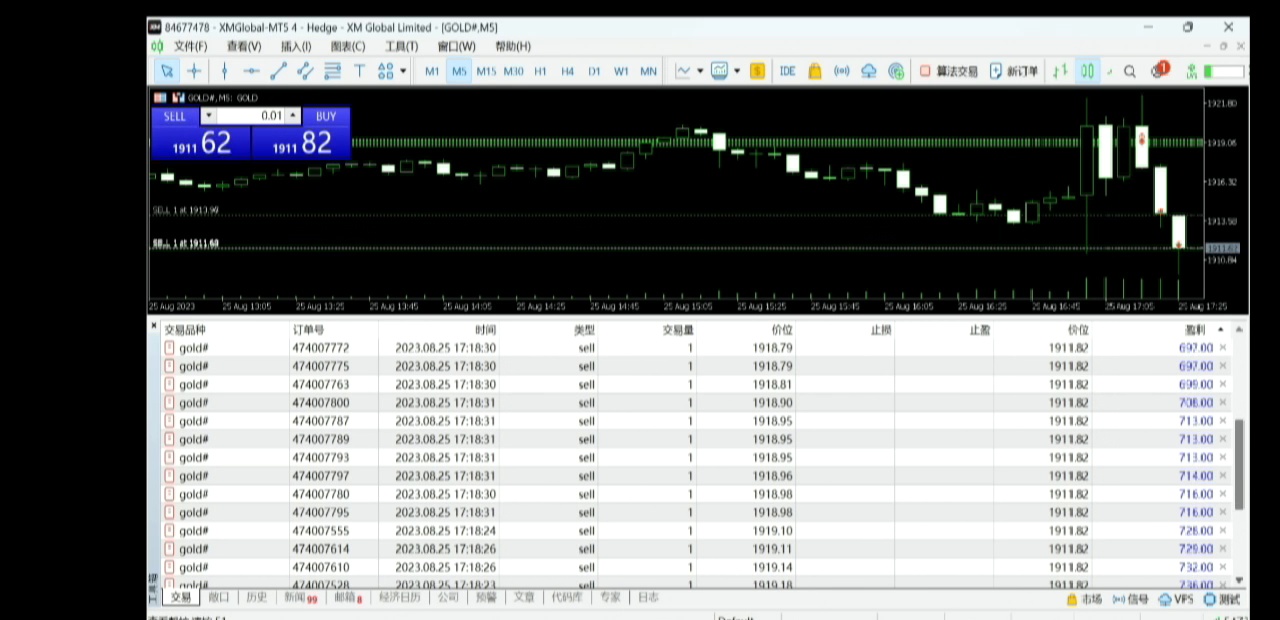Toggle the 算法交易 algo trading button
The image size is (1280, 620).
(949, 71)
